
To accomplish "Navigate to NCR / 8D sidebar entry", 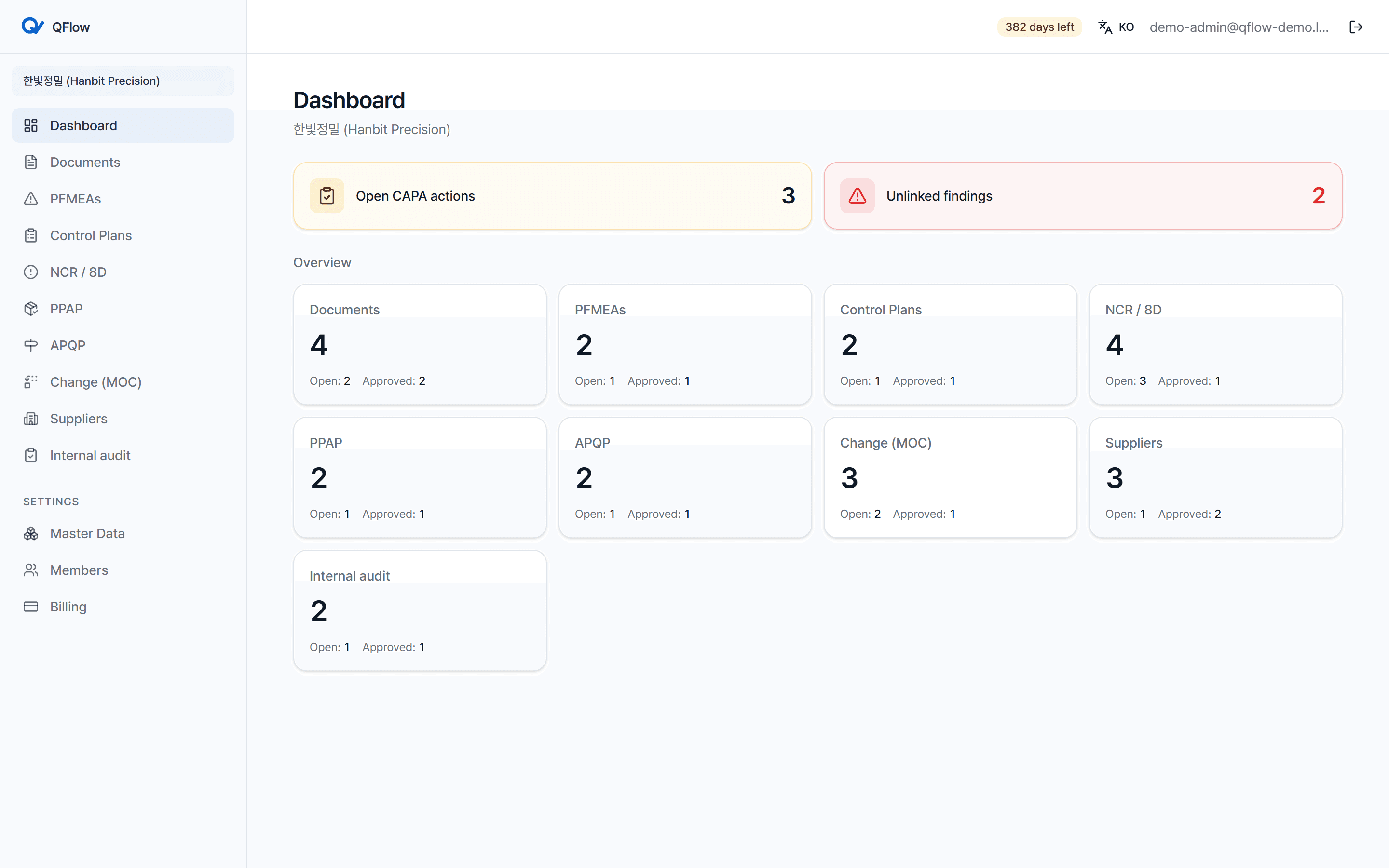I will coord(123,272).
